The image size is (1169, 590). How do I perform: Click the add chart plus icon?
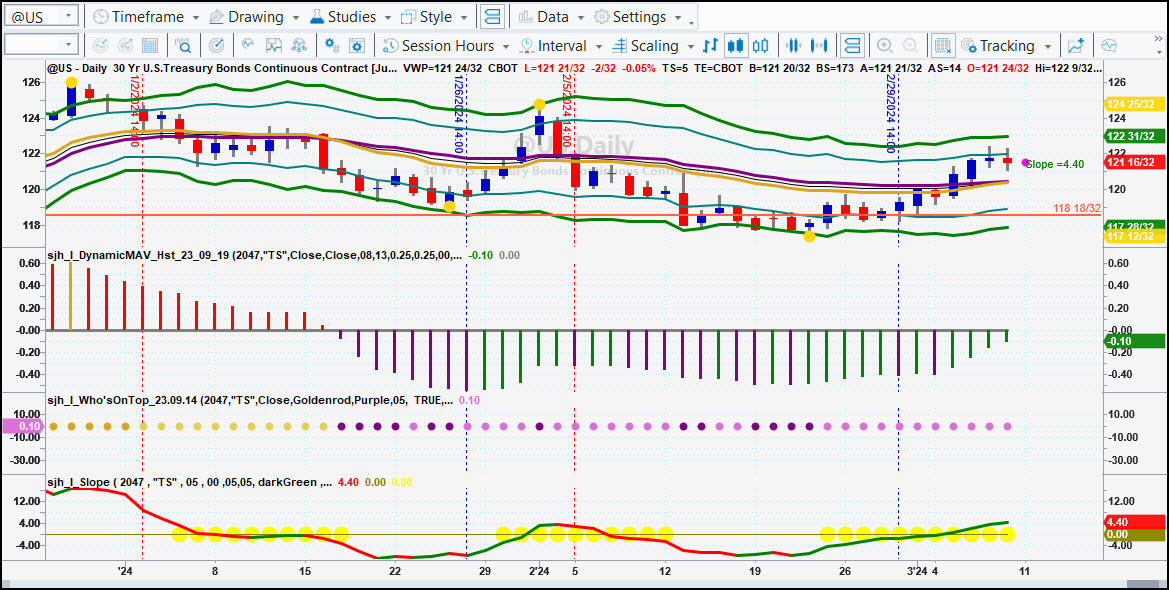click(1076, 45)
